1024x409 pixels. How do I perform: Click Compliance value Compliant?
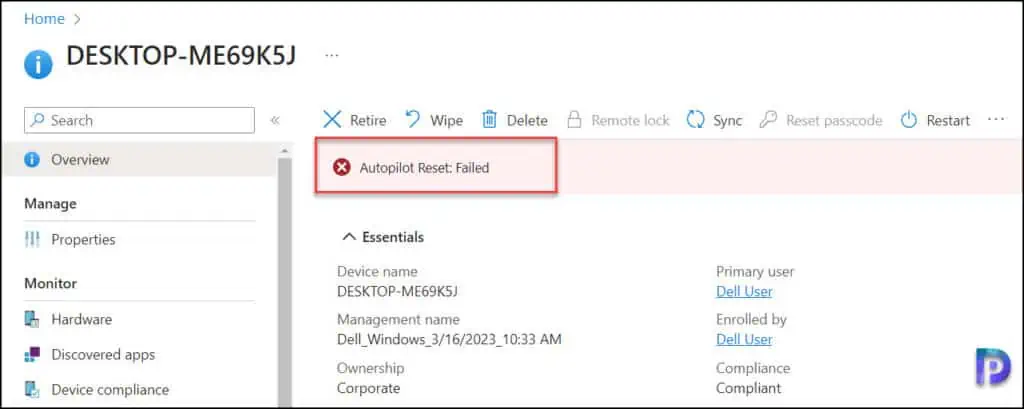748,388
